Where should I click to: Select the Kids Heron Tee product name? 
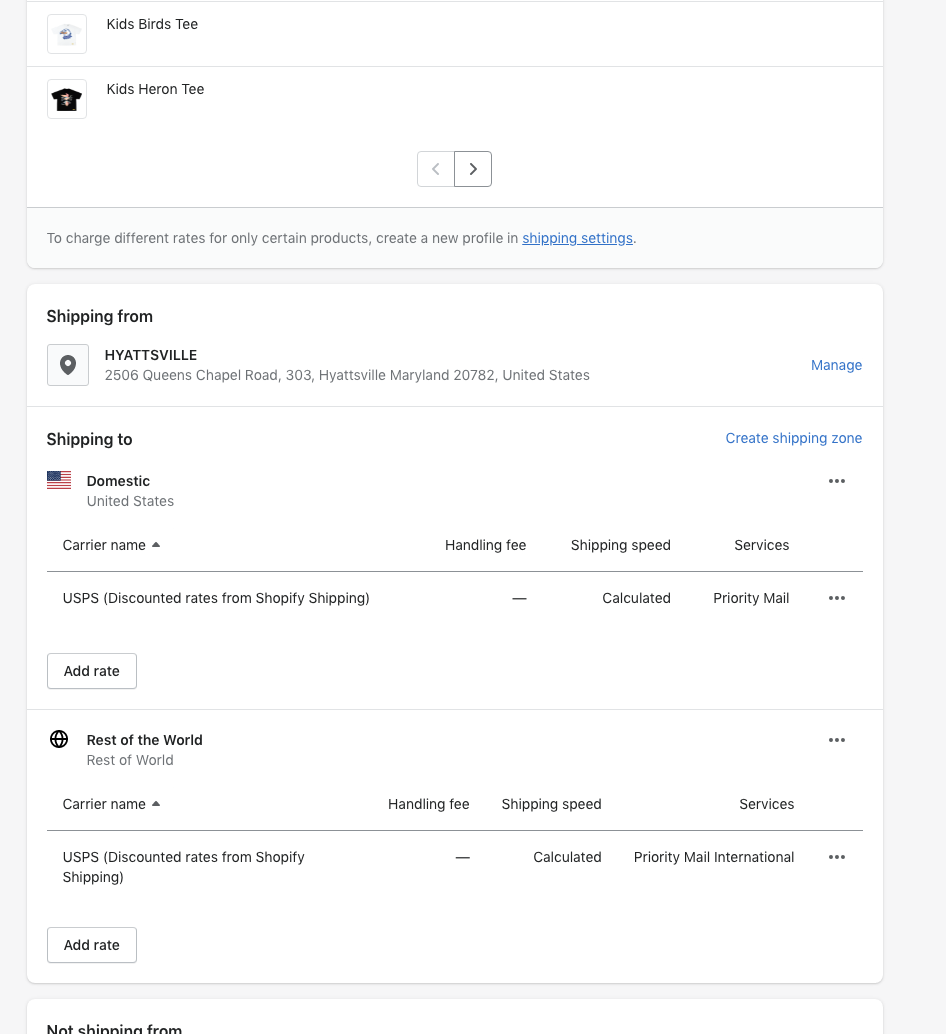155,89
